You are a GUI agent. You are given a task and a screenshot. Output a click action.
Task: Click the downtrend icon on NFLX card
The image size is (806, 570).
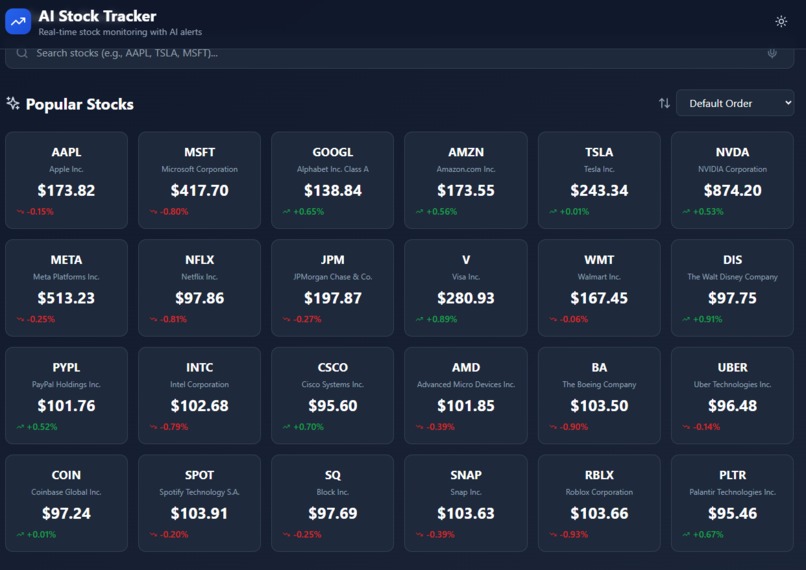pyautogui.click(x=153, y=319)
